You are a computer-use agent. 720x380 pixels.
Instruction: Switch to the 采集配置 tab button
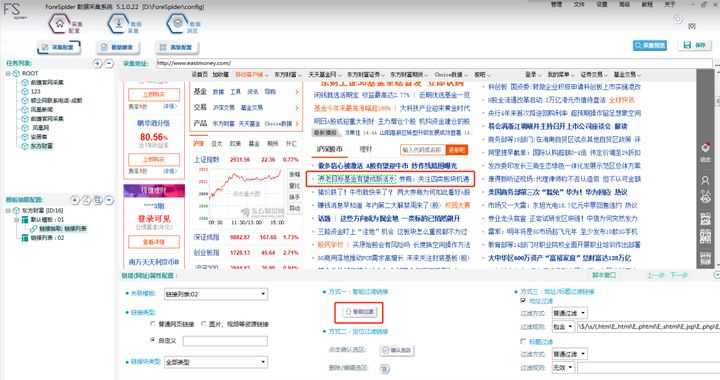58,47
